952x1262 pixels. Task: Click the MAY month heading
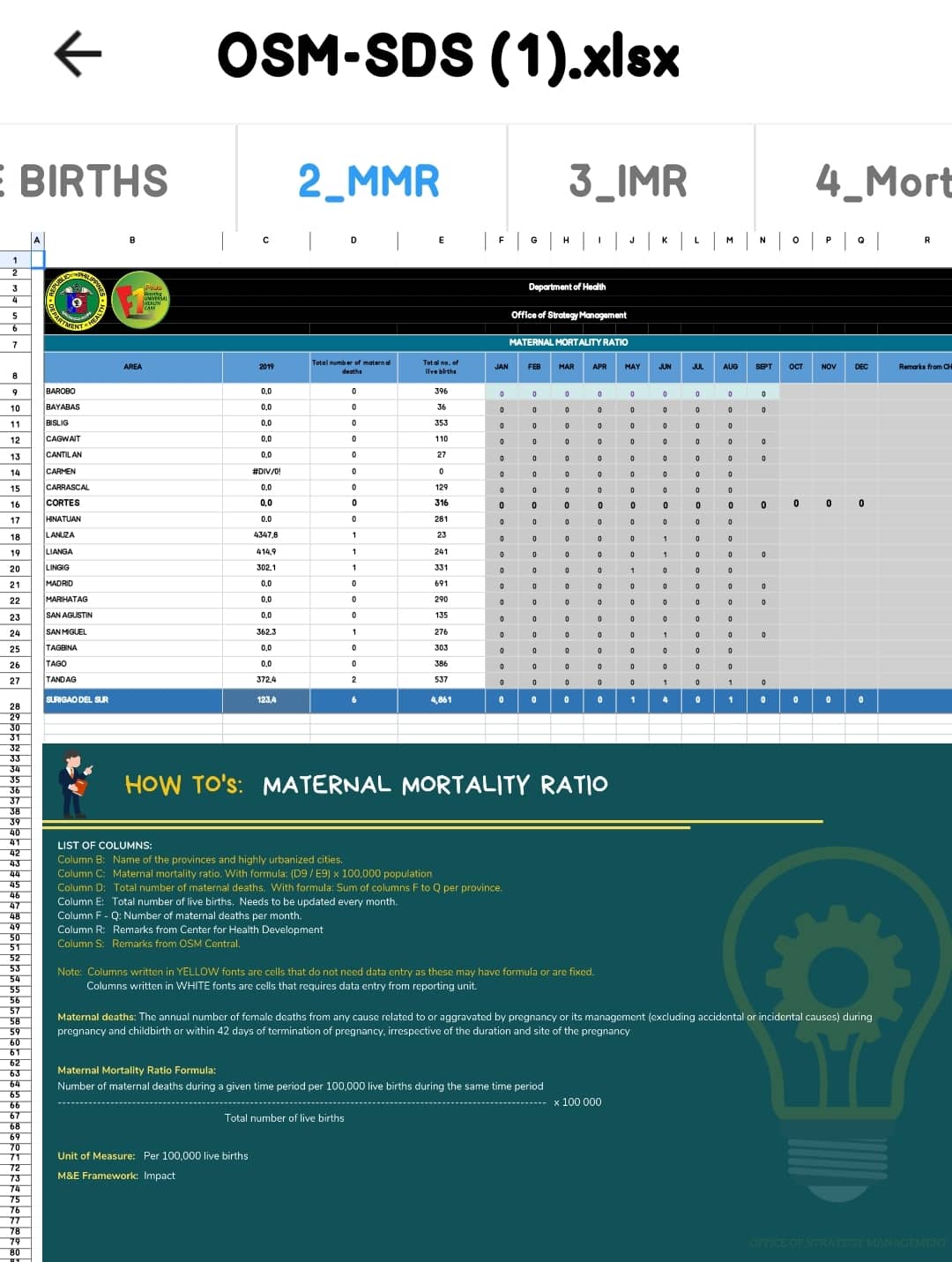(633, 367)
